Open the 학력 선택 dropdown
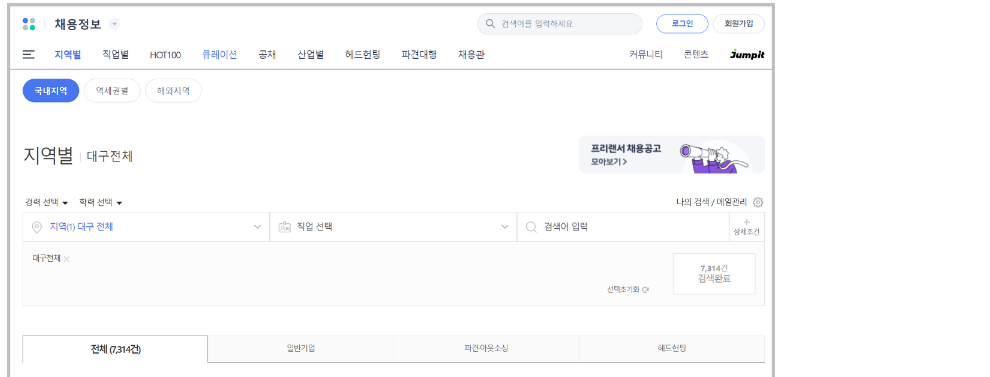The height and width of the screenshot is (377, 990). click(x=100, y=203)
